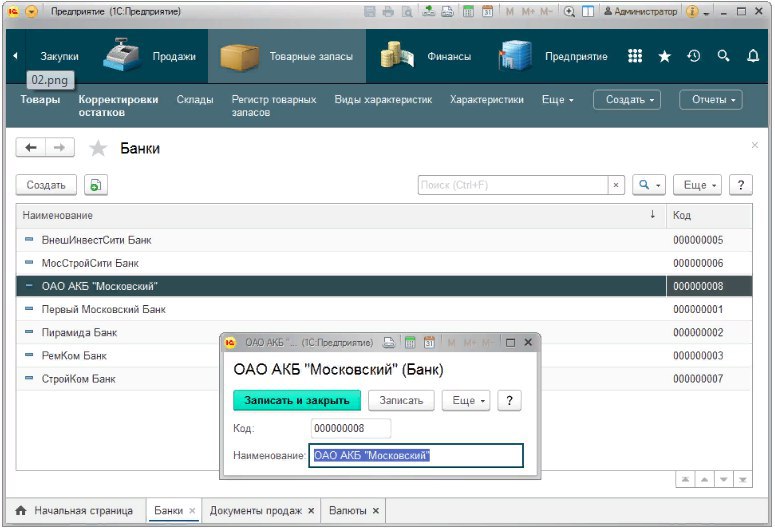
Task: Open the favorites star in the top panel
Action: (x=665, y=56)
